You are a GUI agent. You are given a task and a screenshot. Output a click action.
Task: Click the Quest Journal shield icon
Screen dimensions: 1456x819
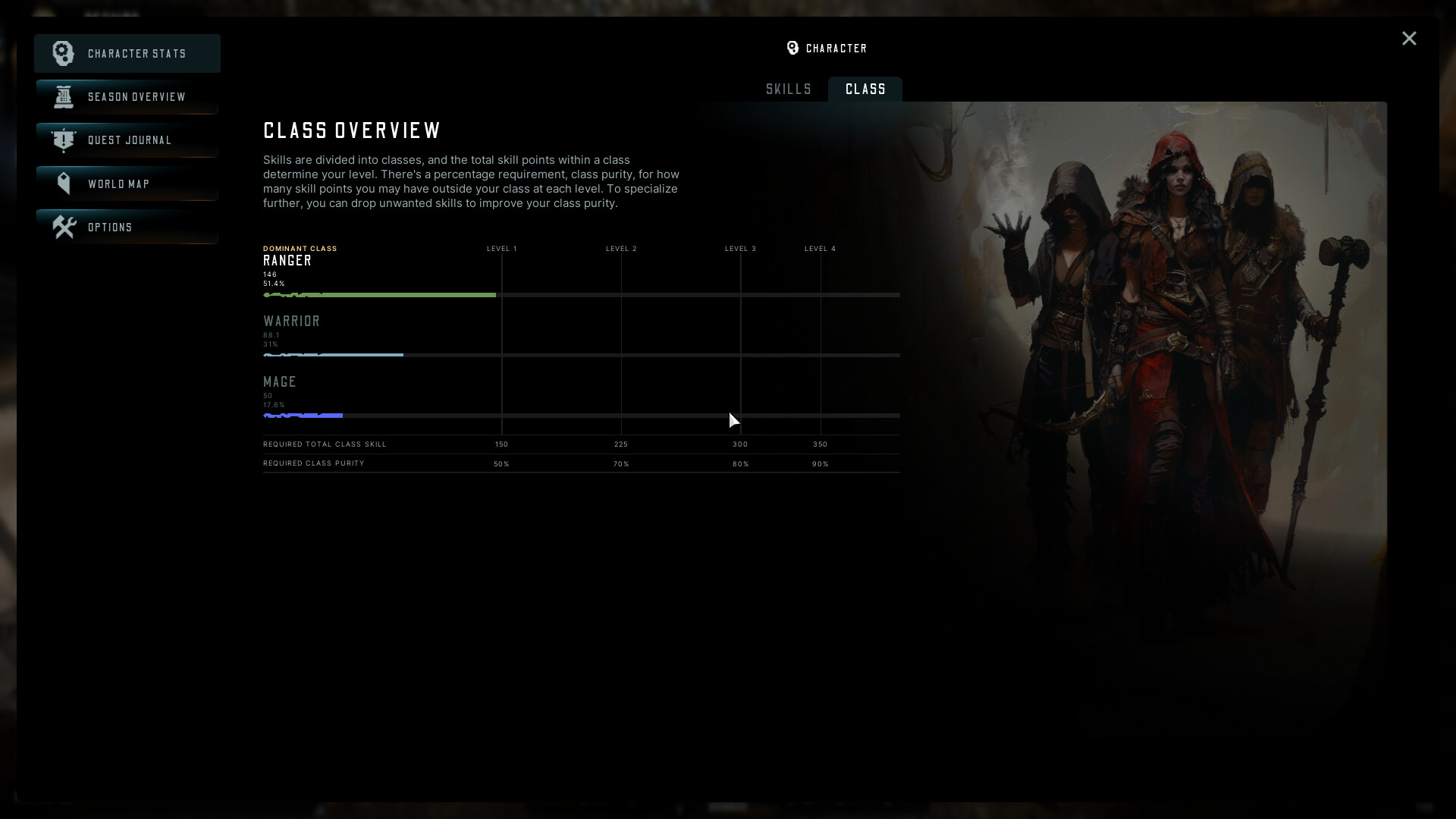63,140
